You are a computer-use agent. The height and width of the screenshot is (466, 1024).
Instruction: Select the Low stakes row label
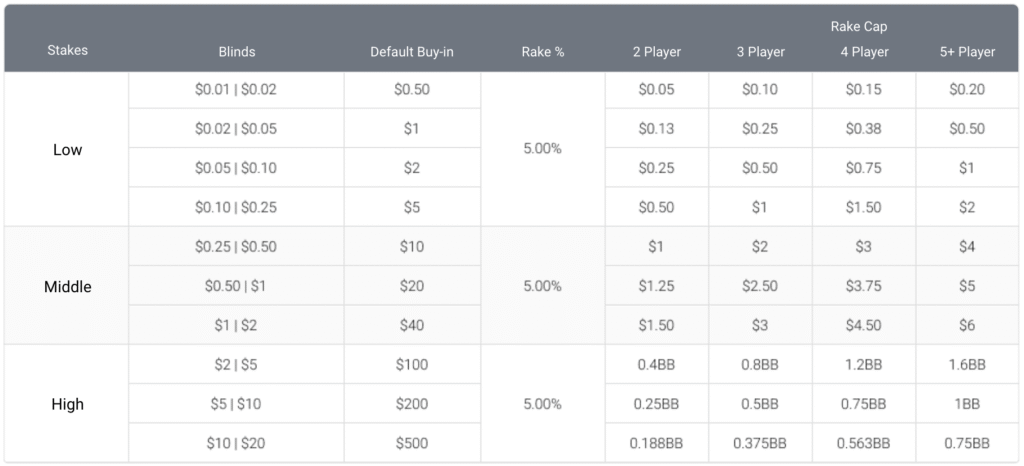tap(67, 150)
